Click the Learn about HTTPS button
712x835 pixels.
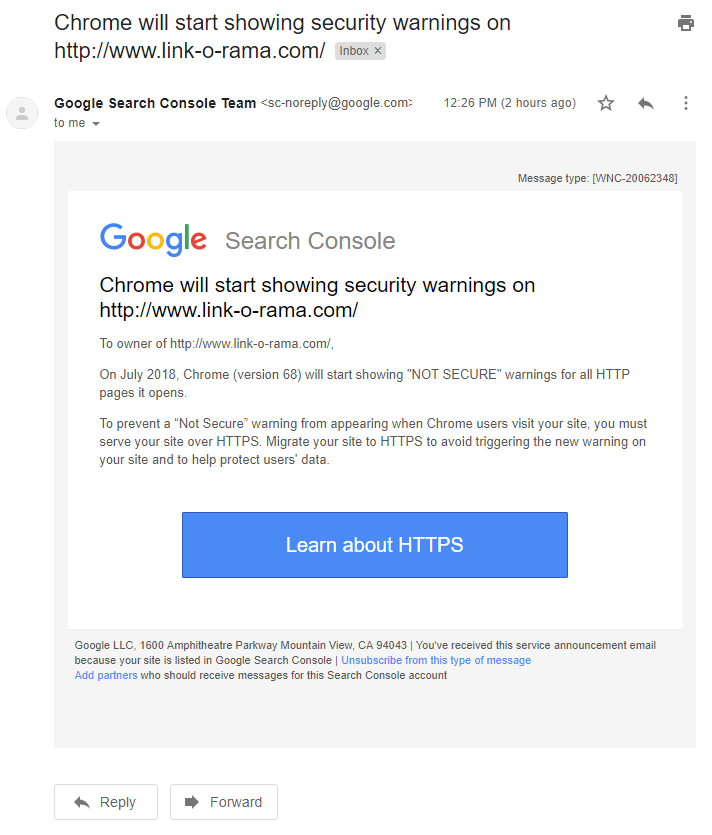click(x=374, y=545)
